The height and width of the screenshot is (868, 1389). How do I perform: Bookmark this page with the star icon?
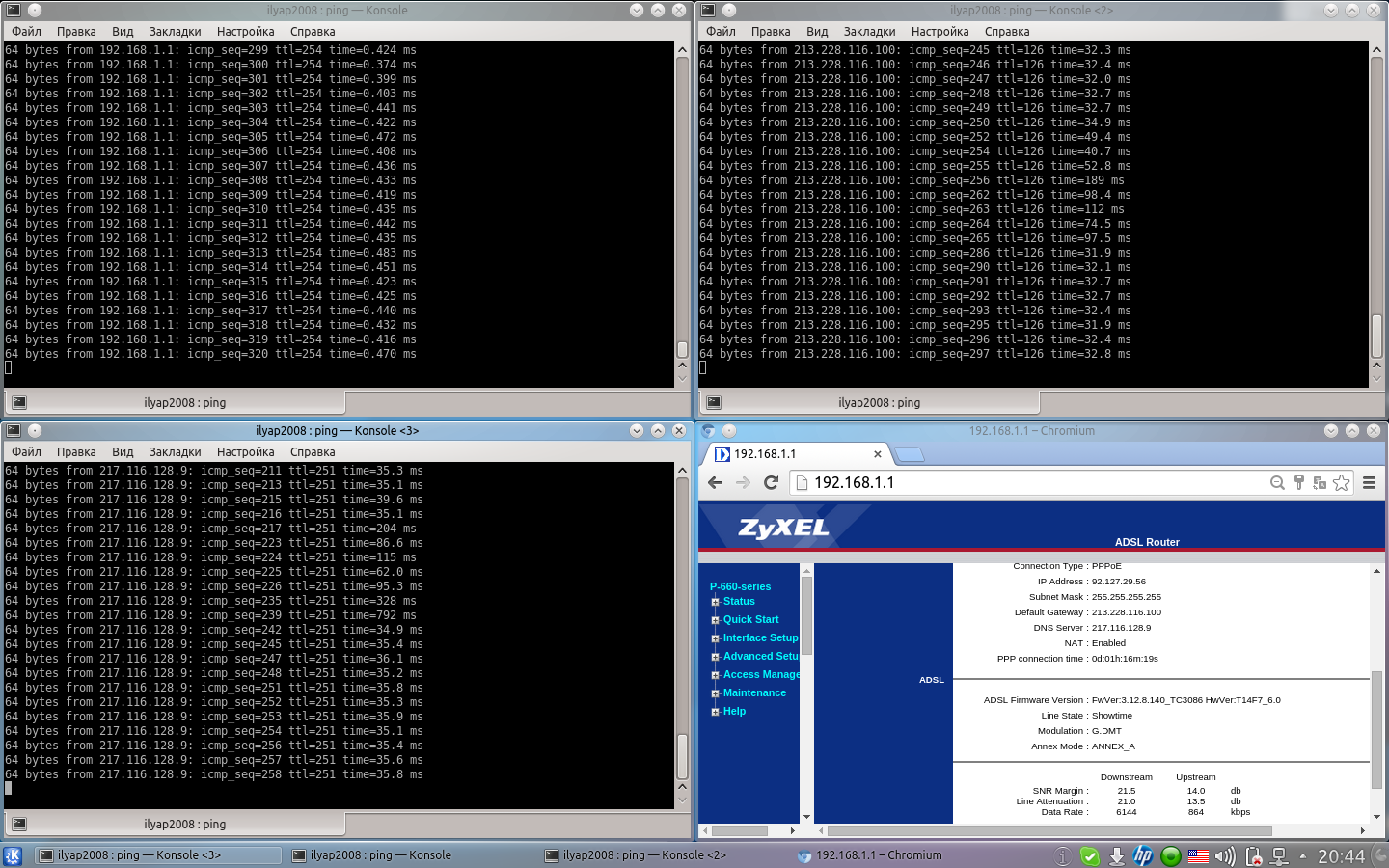point(1341,483)
